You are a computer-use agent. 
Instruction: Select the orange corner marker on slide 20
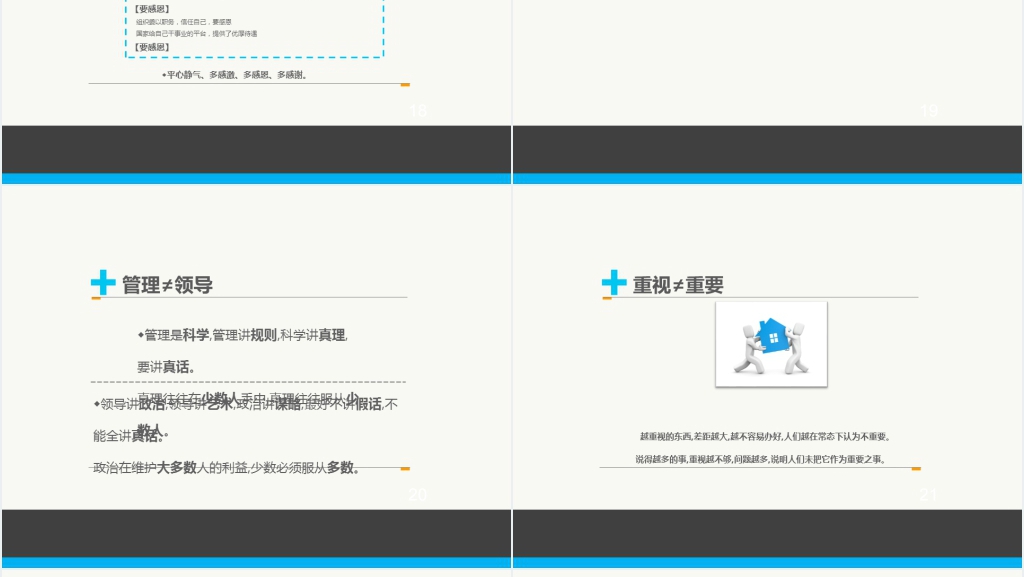pyautogui.click(x=405, y=468)
